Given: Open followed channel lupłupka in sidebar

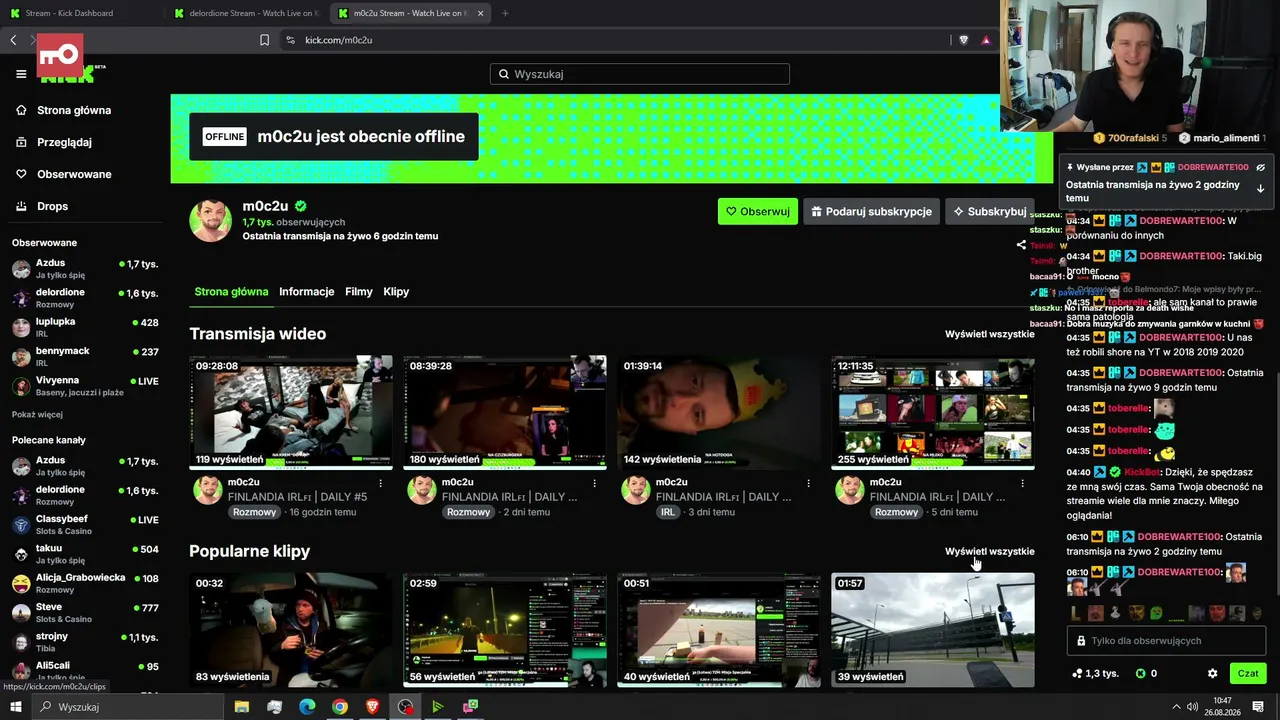Looking at the screenshot, I should tap(85, 327).
